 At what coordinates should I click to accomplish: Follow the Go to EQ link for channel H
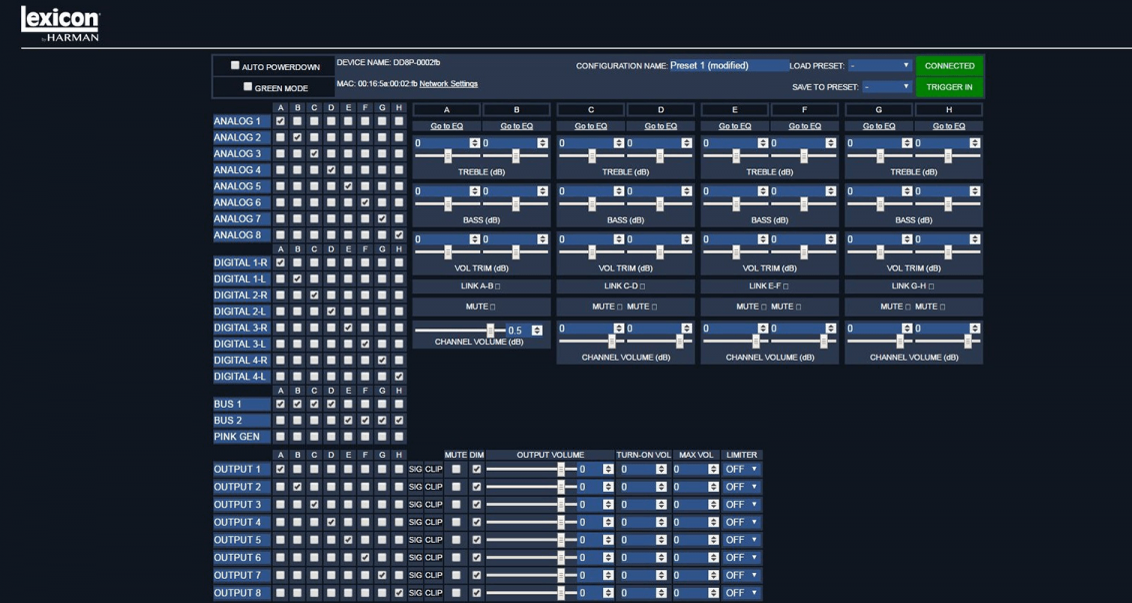point(949,126)
